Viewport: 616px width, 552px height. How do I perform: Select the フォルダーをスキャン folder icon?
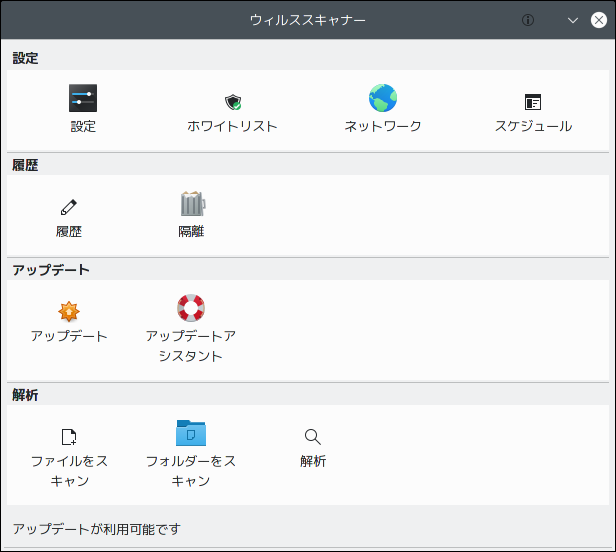tap(191, 433)
